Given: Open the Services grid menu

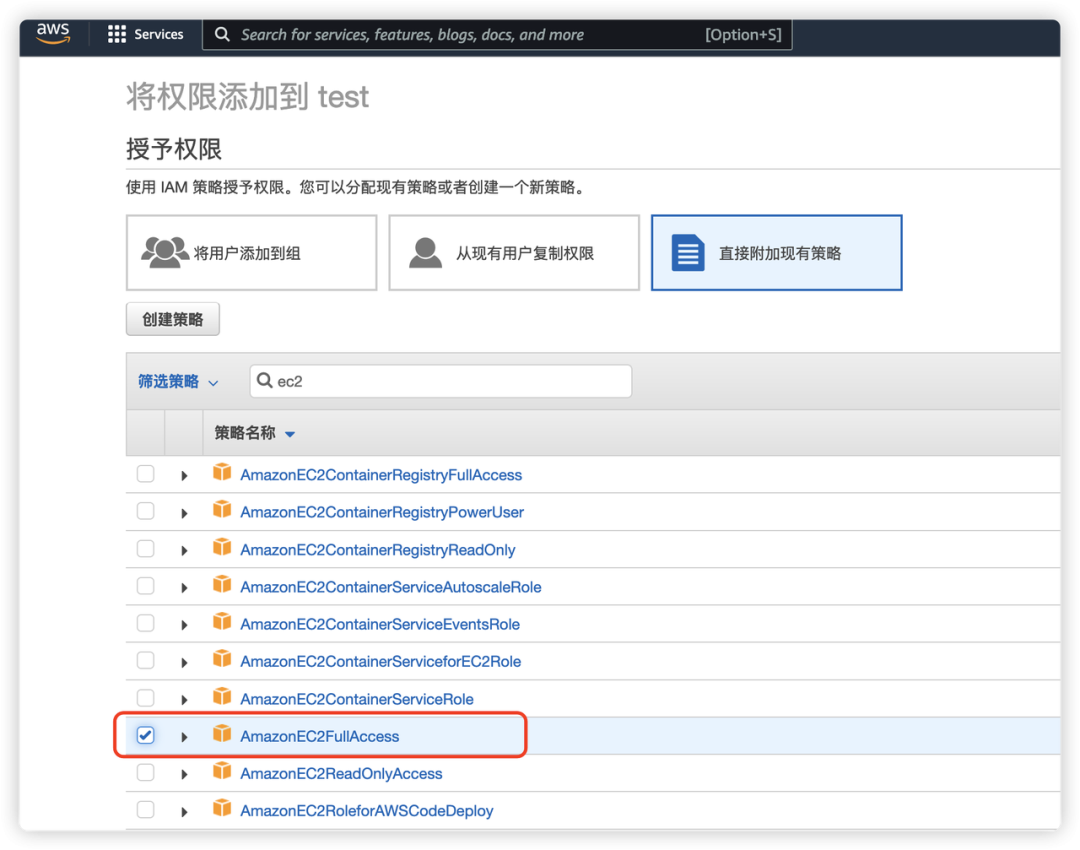Looking at the screenshot, I should pos(145,34).
